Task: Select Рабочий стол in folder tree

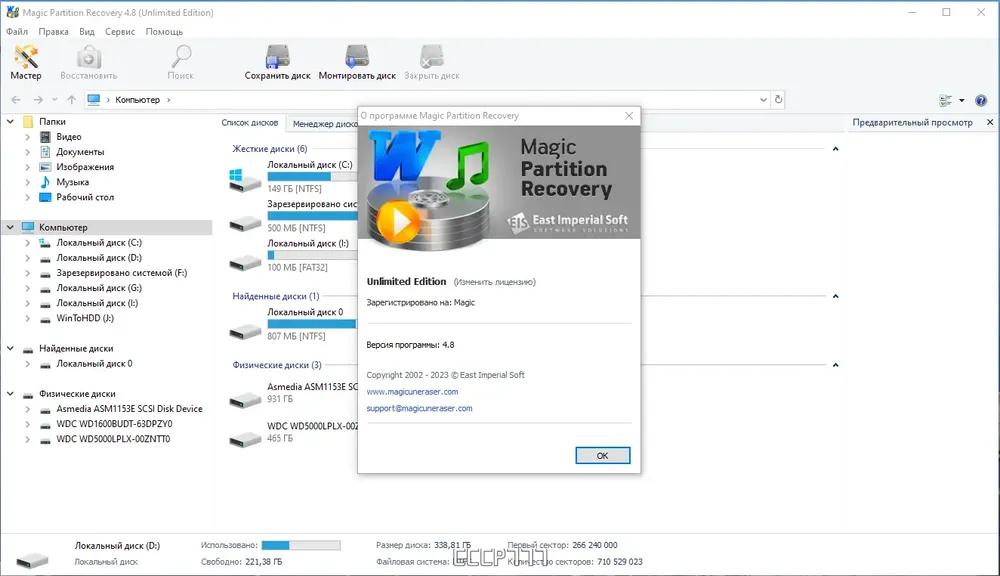Action: pos(85,197)
